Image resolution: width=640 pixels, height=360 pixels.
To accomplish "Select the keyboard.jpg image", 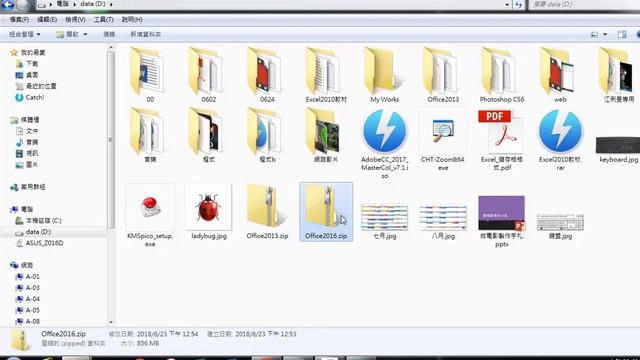I will 618,149.
